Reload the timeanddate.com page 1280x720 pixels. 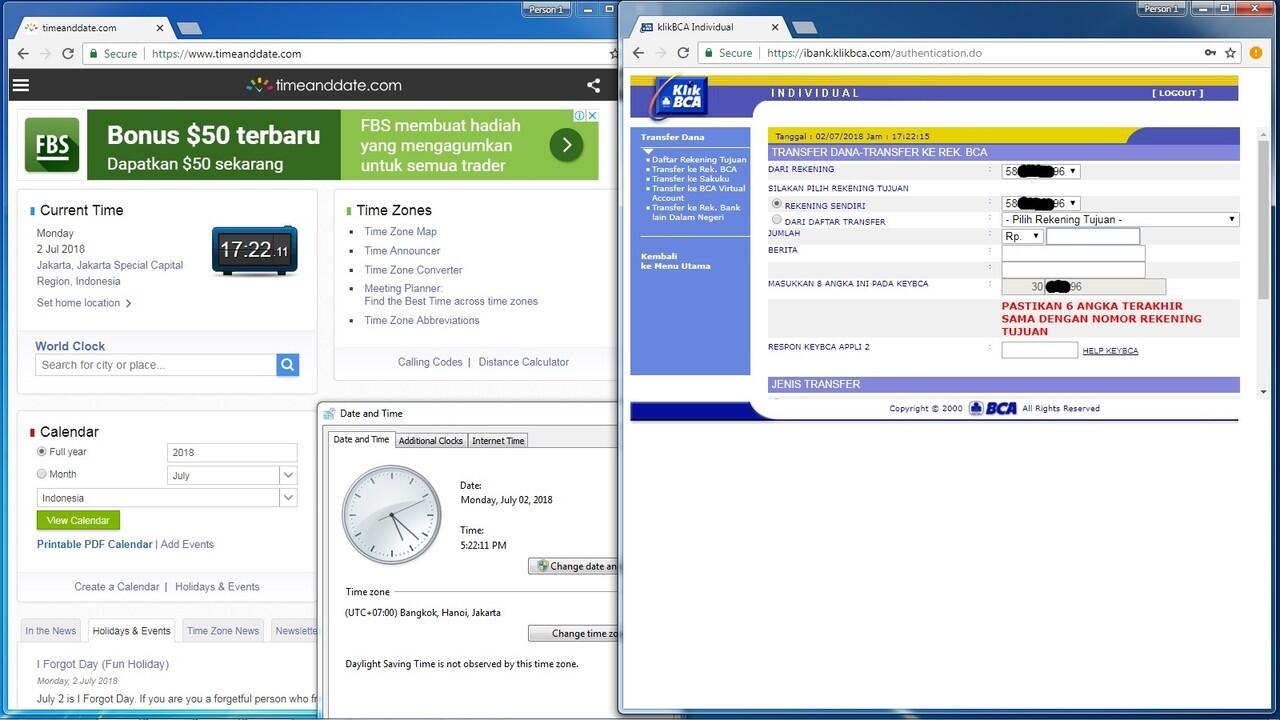point(68,54)
